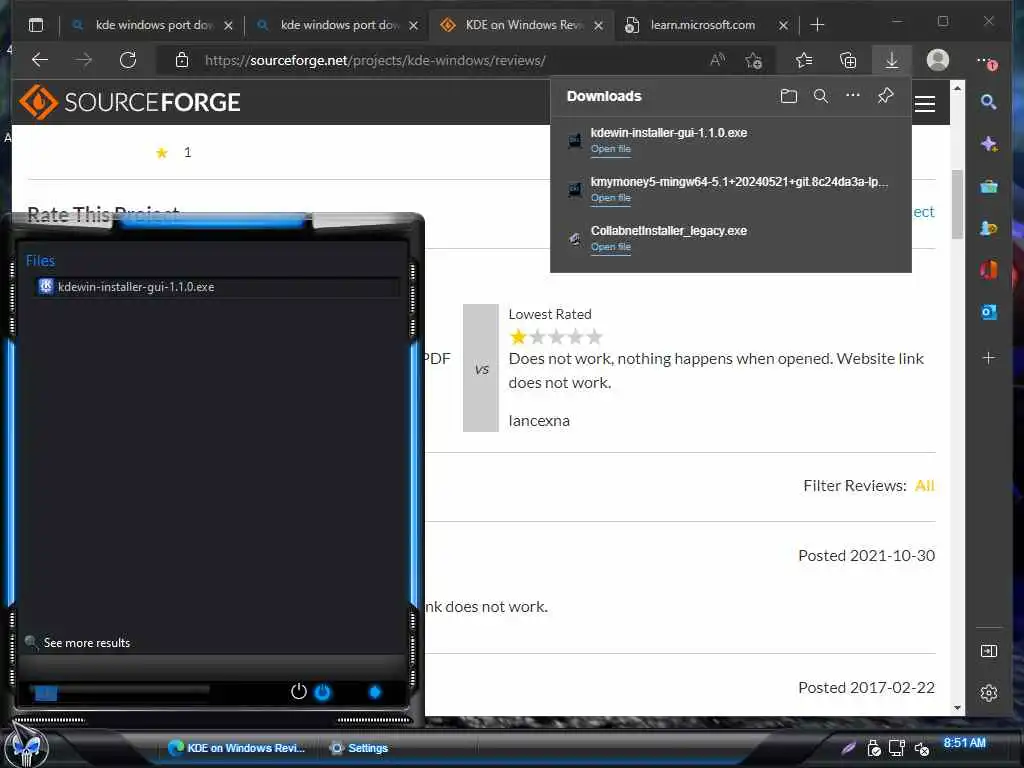The height and width of the screenshot is (768, 1024).
Task: Open the sidebar Games icon
Action: (989, 228)
